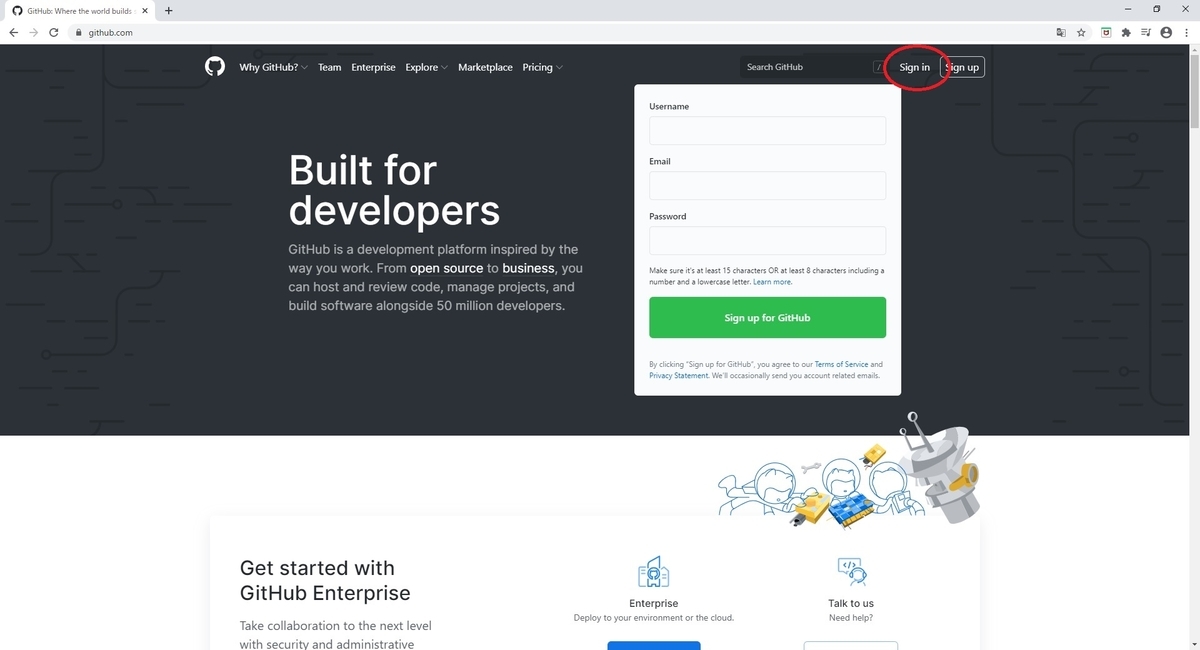Open the Team nav item
This screenshot has width=1200, height=650.
(330, 67)
